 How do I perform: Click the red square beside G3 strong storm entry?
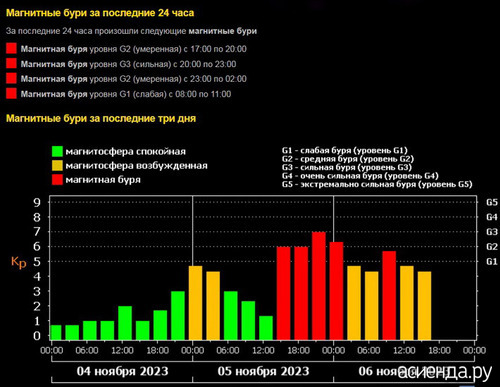point(11,63)
